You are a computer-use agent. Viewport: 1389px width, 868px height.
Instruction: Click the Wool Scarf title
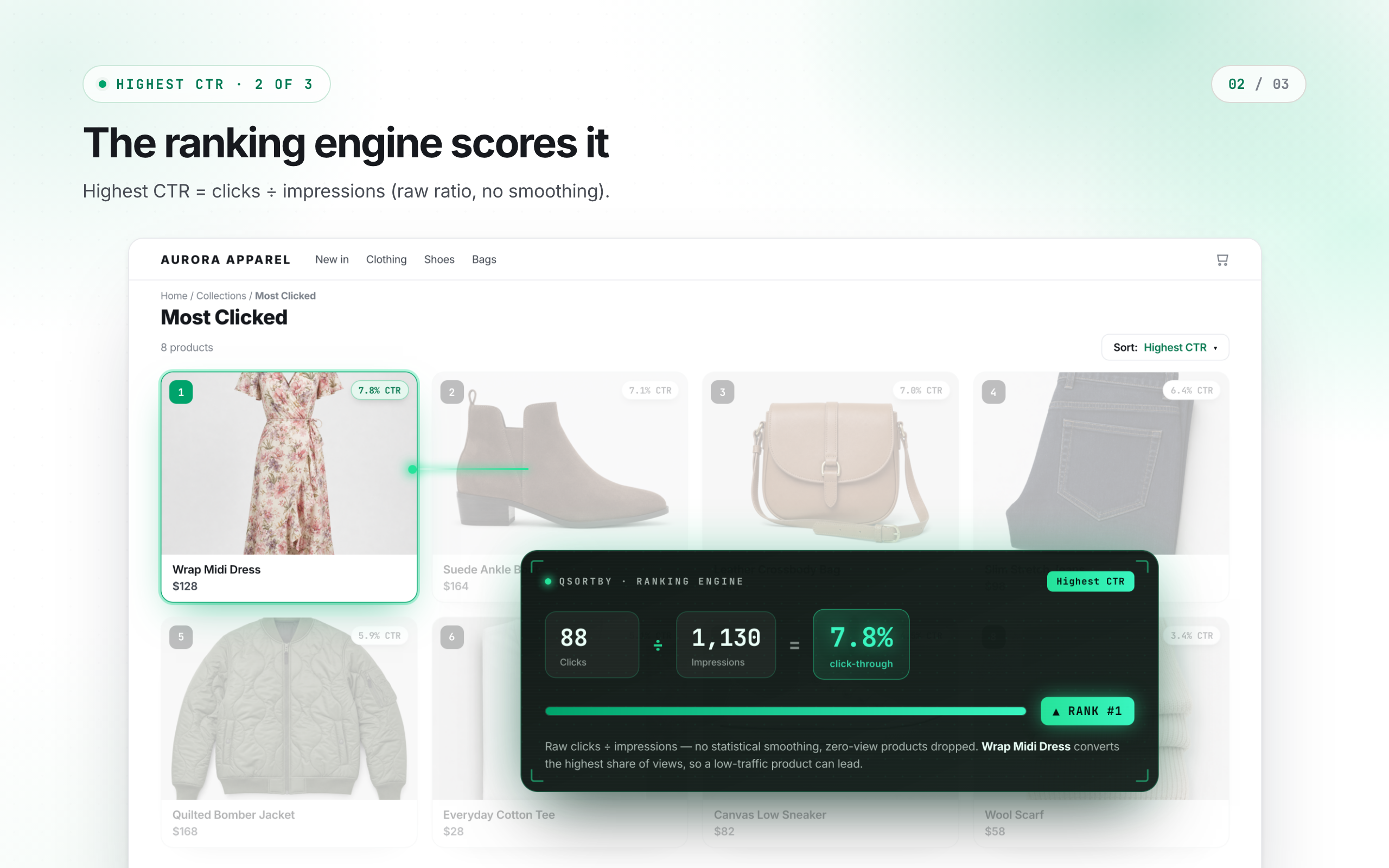1014,815
